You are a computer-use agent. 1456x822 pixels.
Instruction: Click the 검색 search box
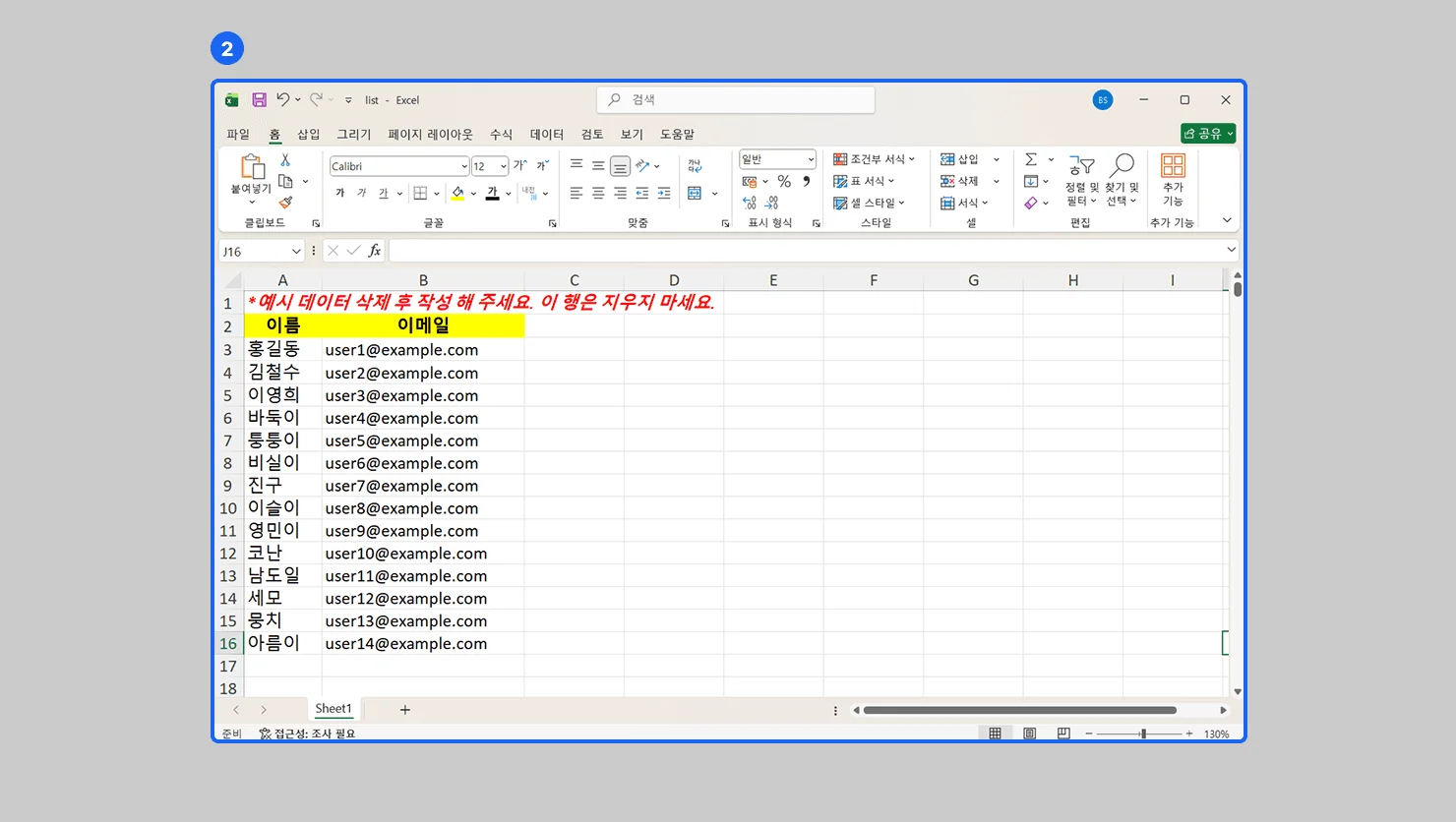[736, 99]
